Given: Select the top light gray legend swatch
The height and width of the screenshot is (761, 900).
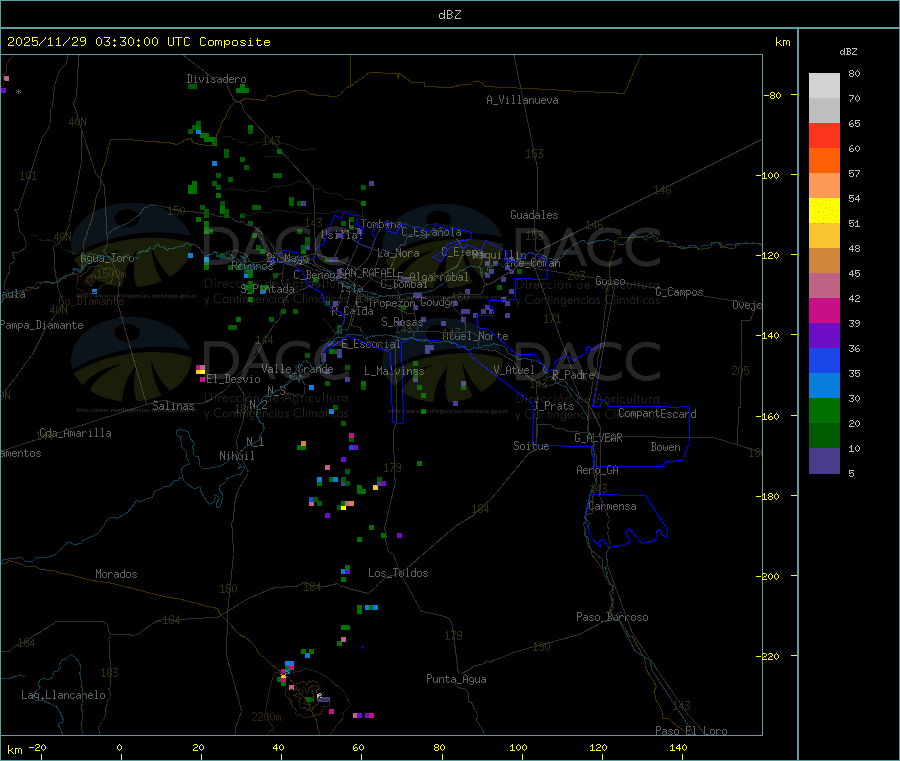Looking at the screenshot, I should [x=824, y=85].
